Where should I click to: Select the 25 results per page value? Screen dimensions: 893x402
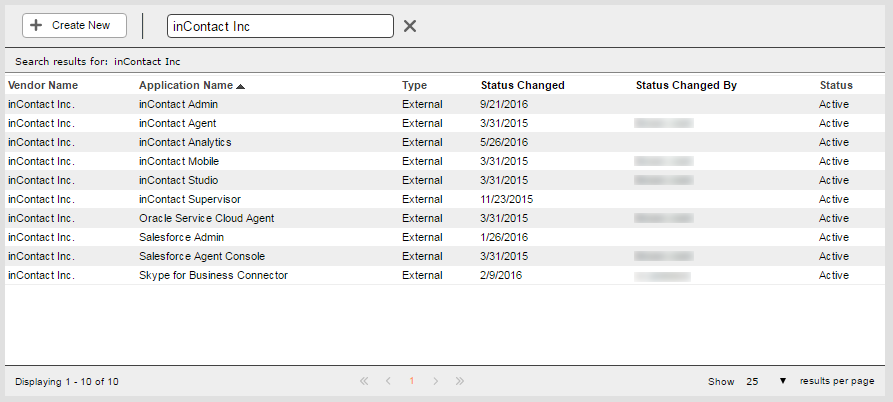(752, 382)
